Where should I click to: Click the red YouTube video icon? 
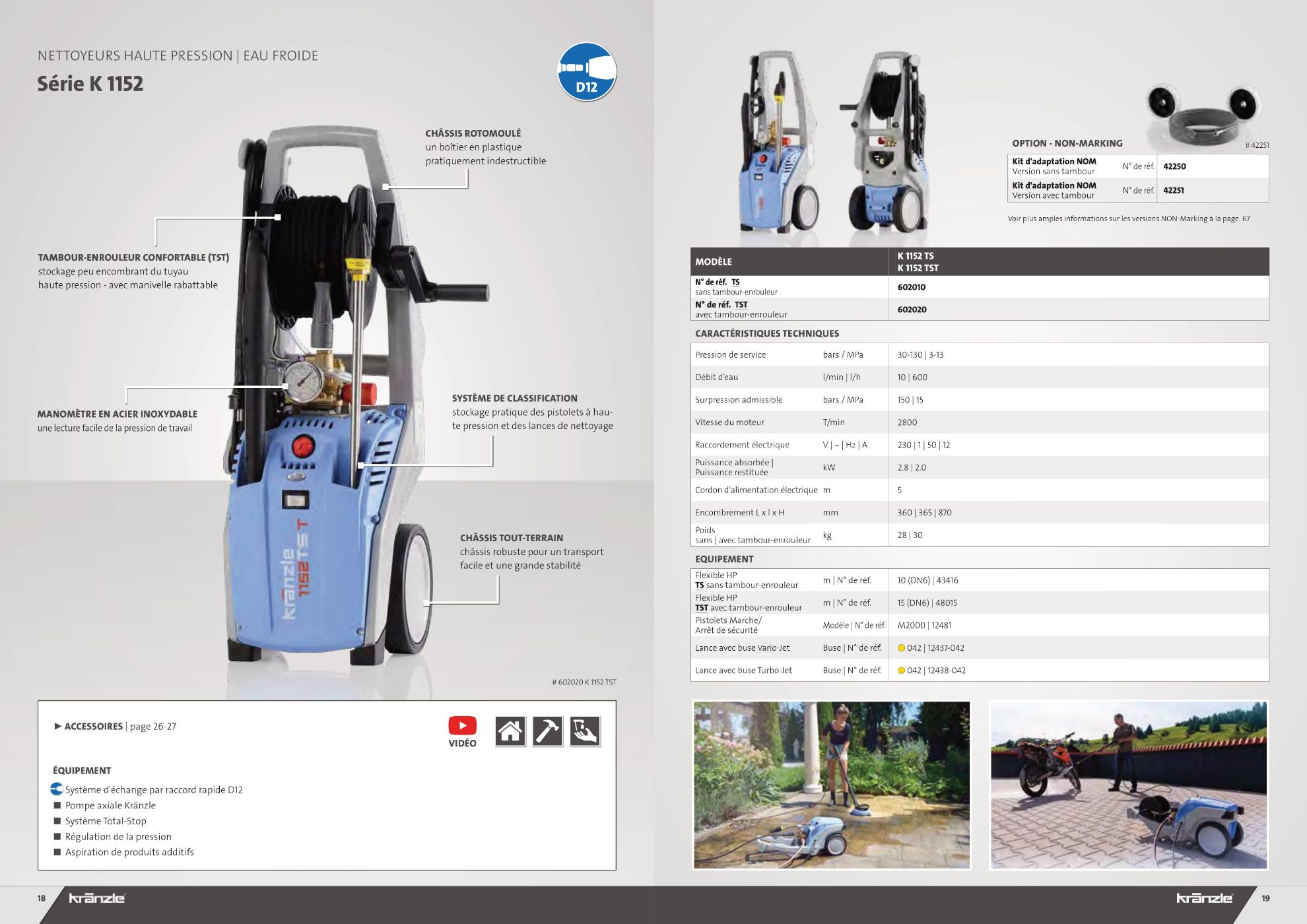pos(462,725)
